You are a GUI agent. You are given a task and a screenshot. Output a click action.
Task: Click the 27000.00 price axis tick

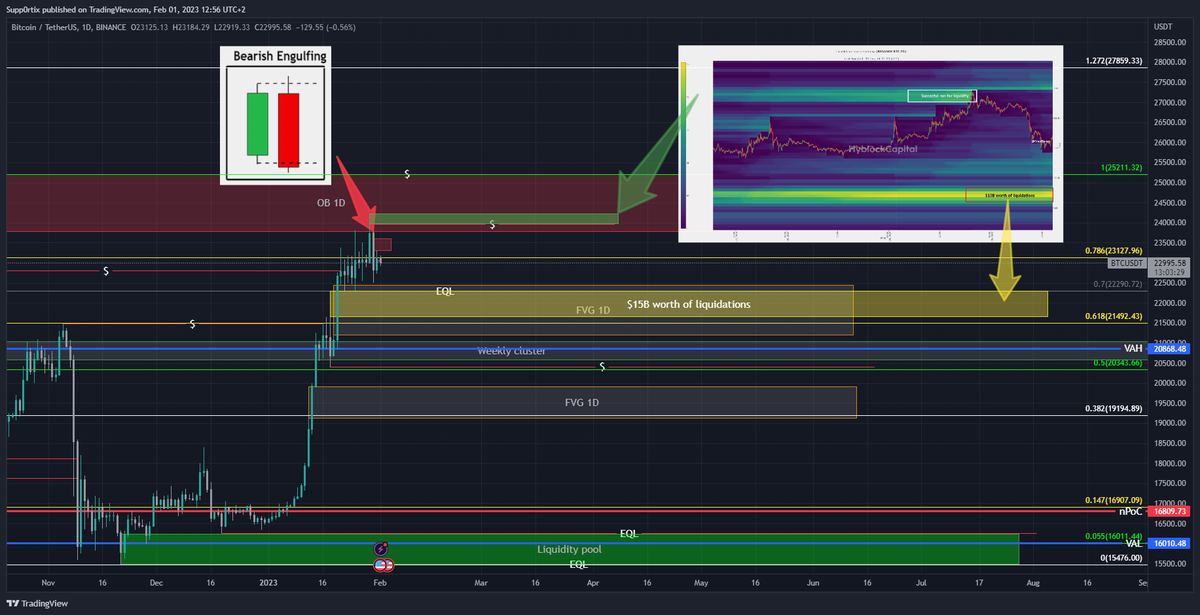click(x=1170, y=103)
